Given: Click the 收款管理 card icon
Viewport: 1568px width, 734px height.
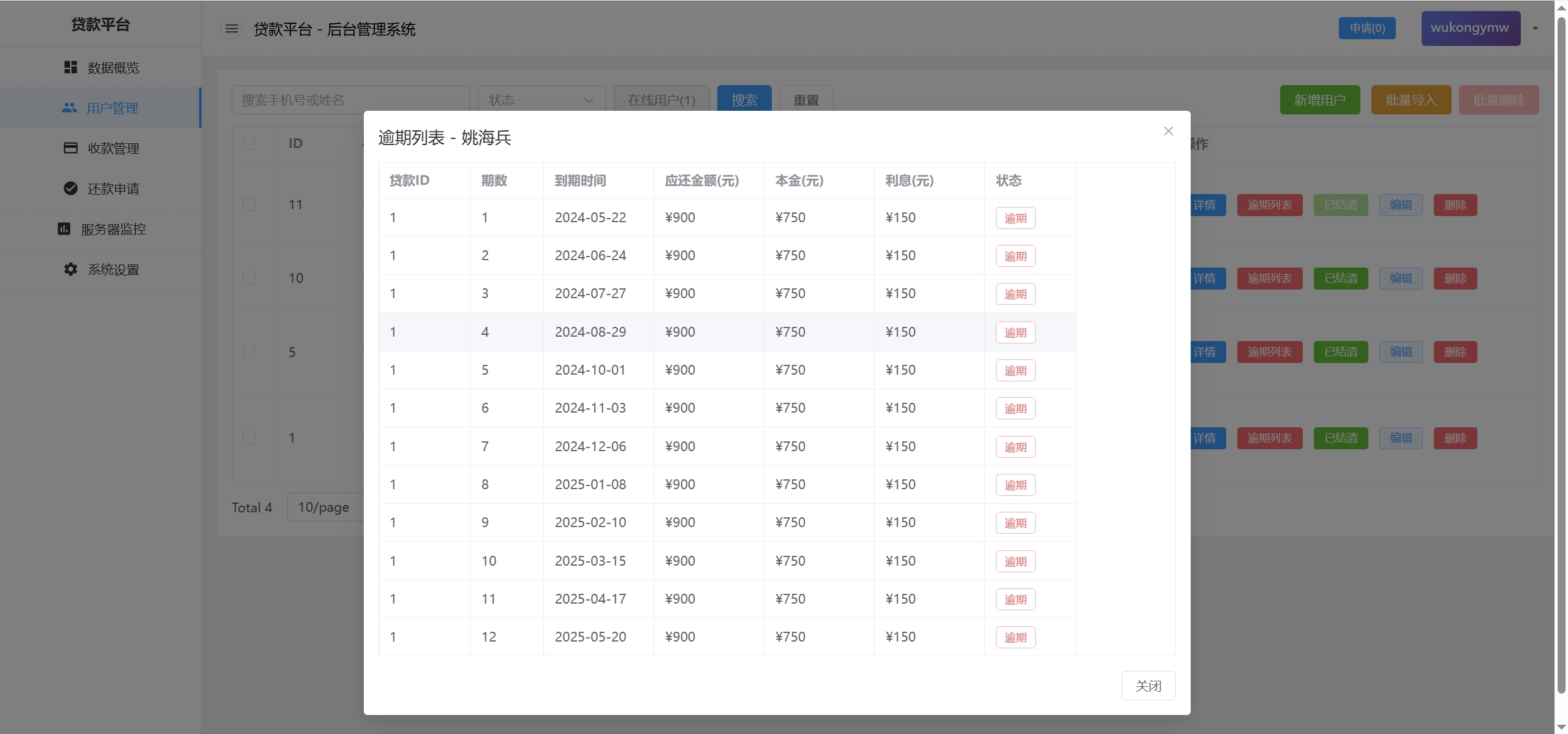Looking at the screenshot, I should 70,148.
